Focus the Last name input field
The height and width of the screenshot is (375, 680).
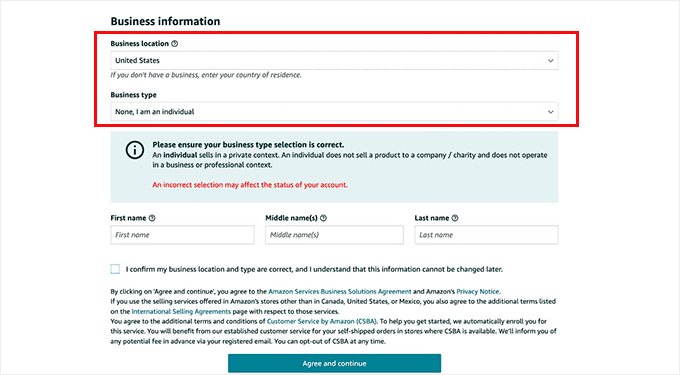[486, 235]
